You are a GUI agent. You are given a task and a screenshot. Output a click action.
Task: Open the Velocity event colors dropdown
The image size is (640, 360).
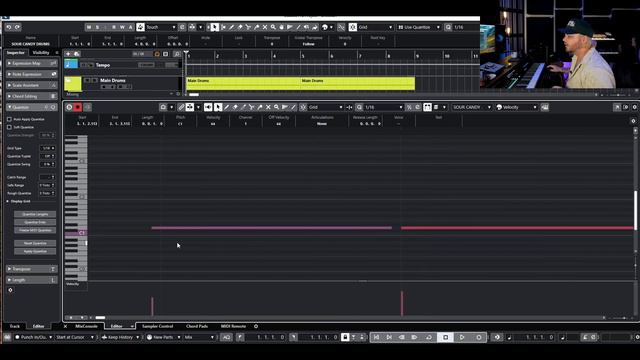pos(516,107)
